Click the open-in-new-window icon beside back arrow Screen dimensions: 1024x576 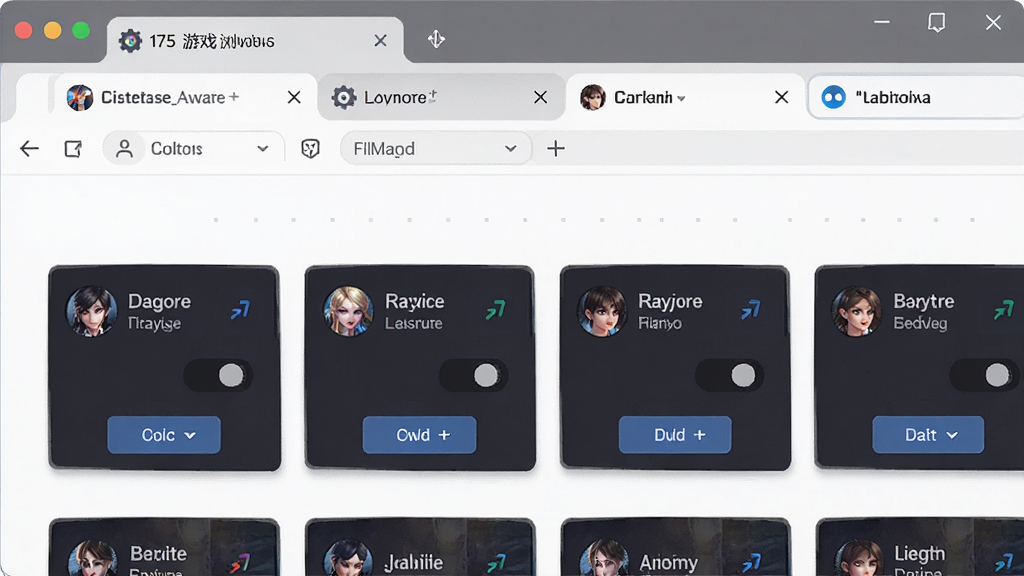(73, 149)
